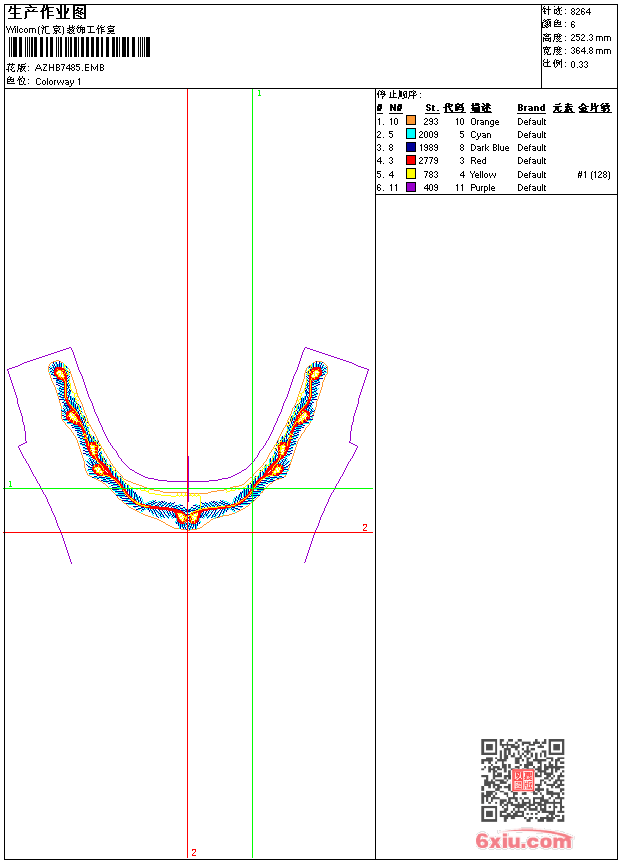The image size is (620, 860).
Task: Click the Orange color swatch
Action: [411, 122]
